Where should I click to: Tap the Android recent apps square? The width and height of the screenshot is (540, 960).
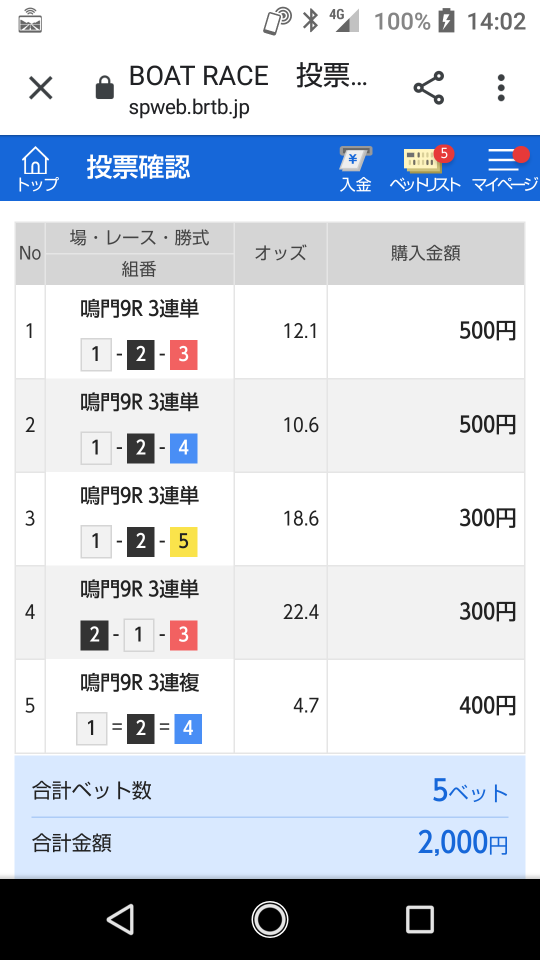coord(420,919)
